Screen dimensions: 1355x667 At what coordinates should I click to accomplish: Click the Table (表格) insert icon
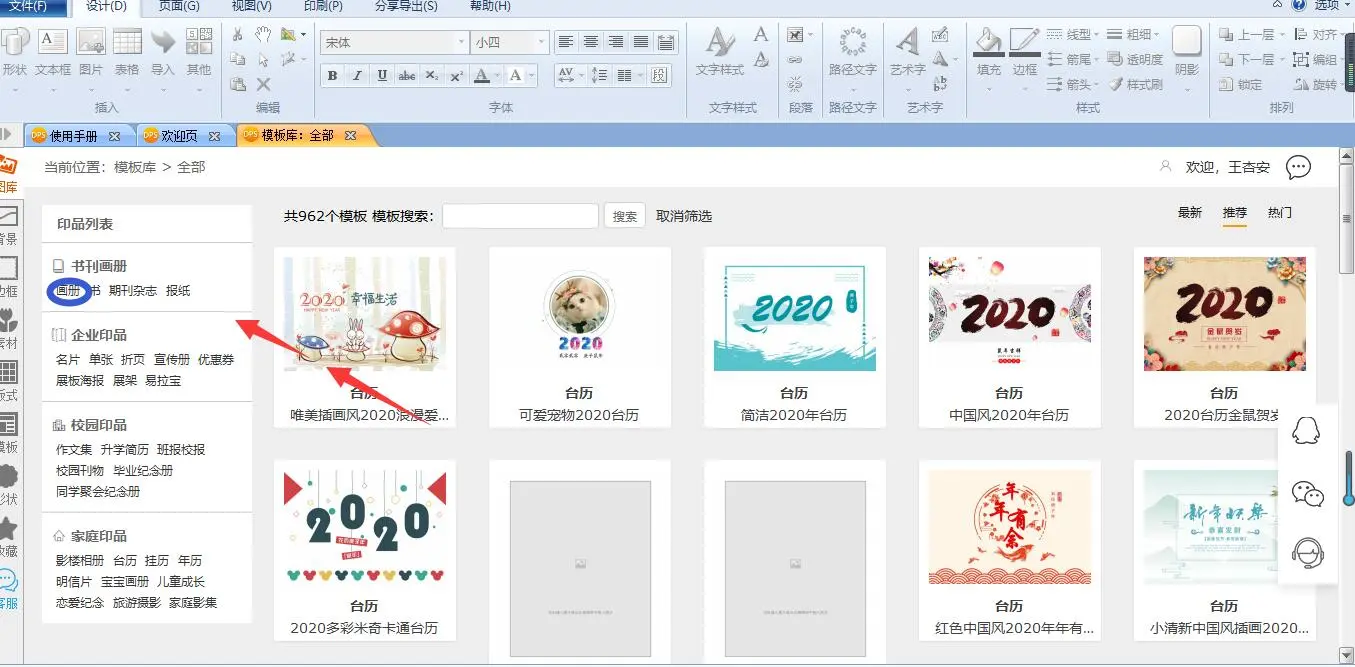point(127,52)
